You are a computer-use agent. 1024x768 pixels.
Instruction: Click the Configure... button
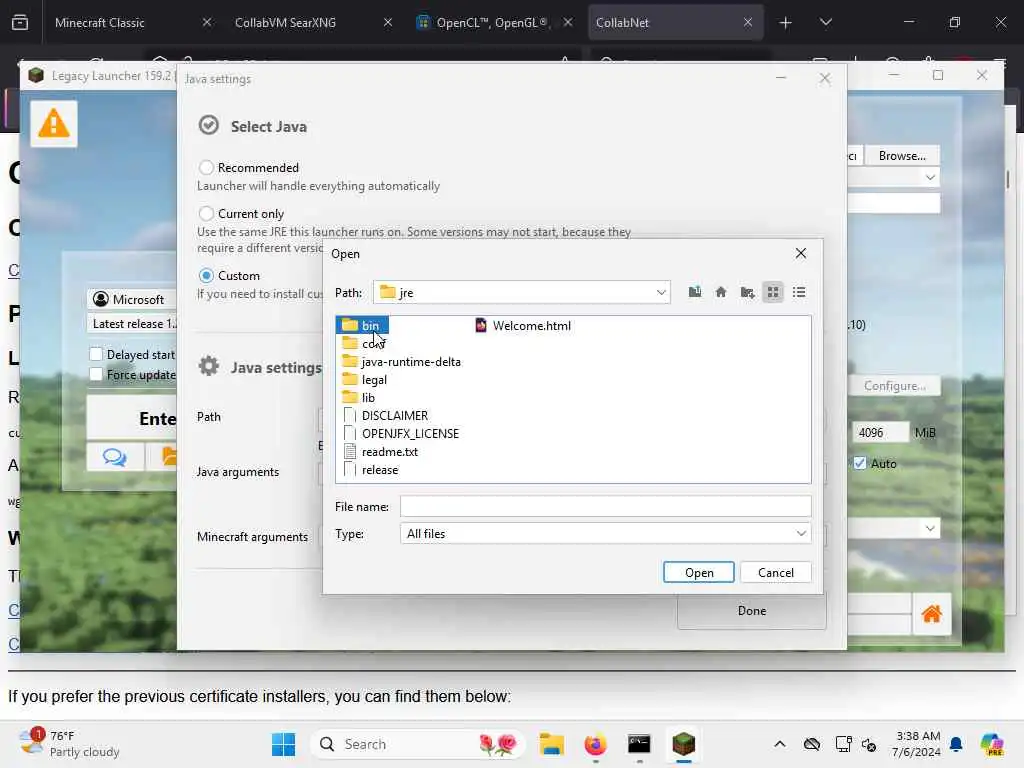coord(895,385)
